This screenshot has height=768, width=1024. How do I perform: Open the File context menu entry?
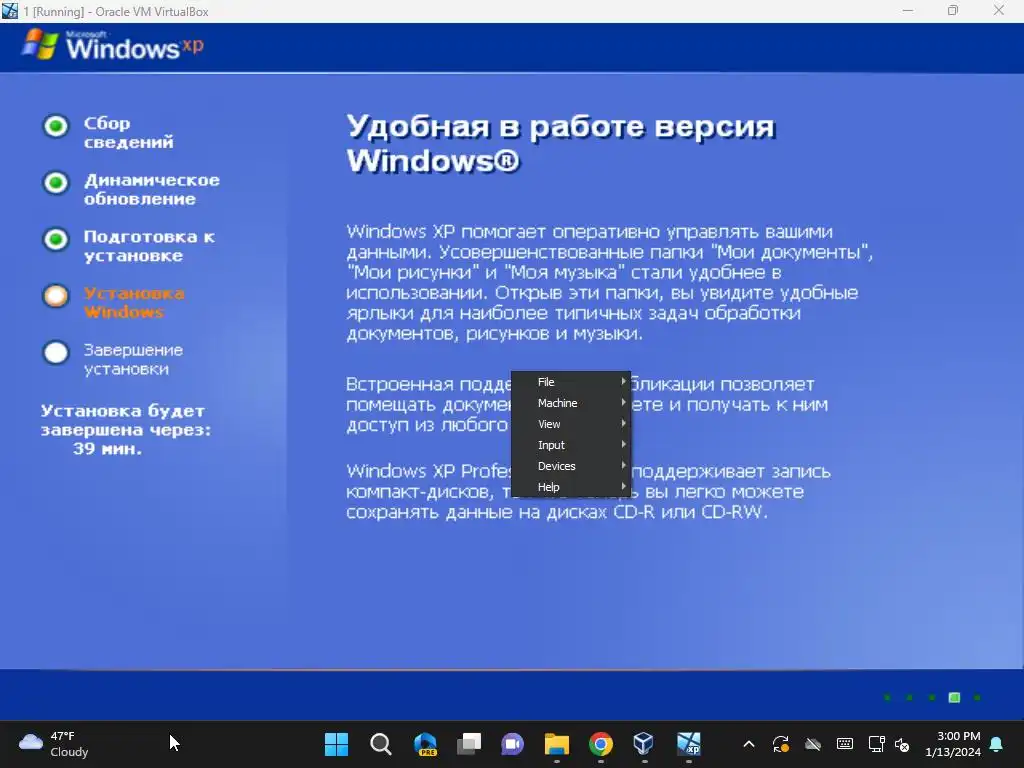coord(571,382)
